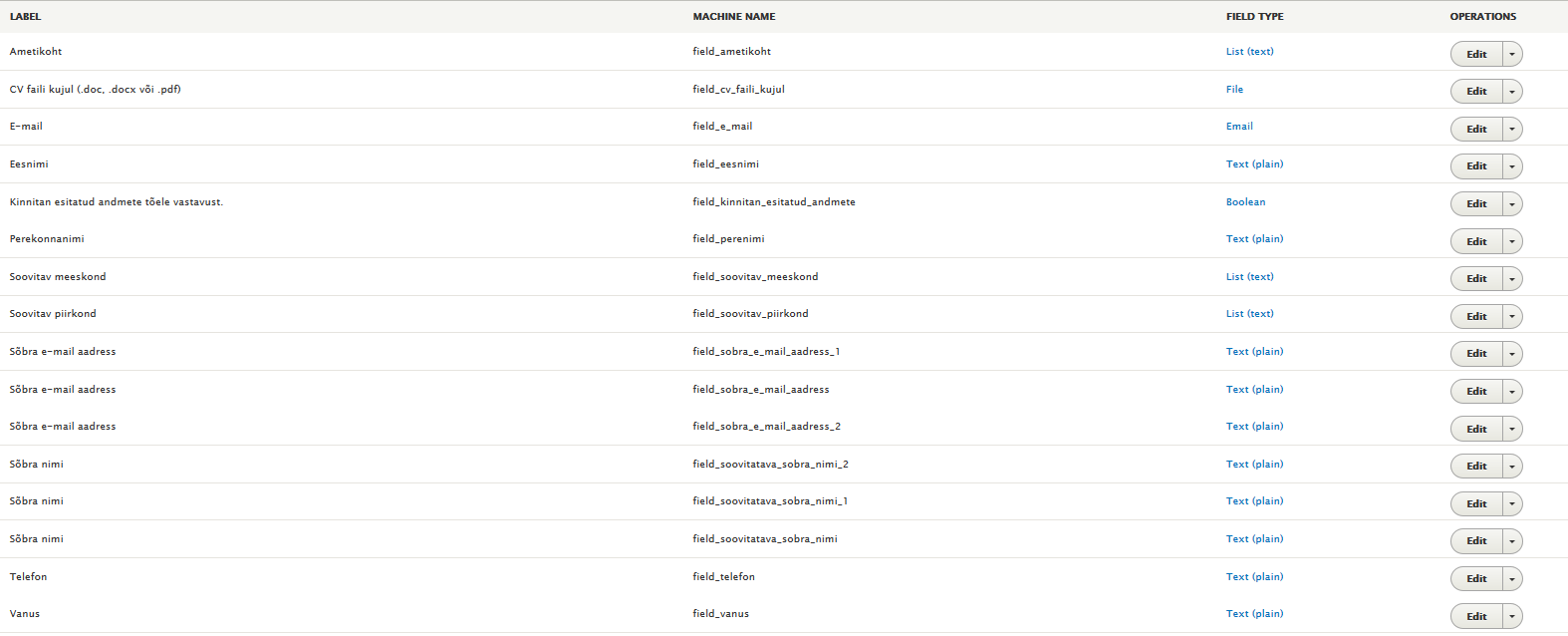Open dropdown arrow in field_soovitatava_sobra_nimi row
The width and height of the screenshot is (1568, 636).
click(x=1511, y=541)
